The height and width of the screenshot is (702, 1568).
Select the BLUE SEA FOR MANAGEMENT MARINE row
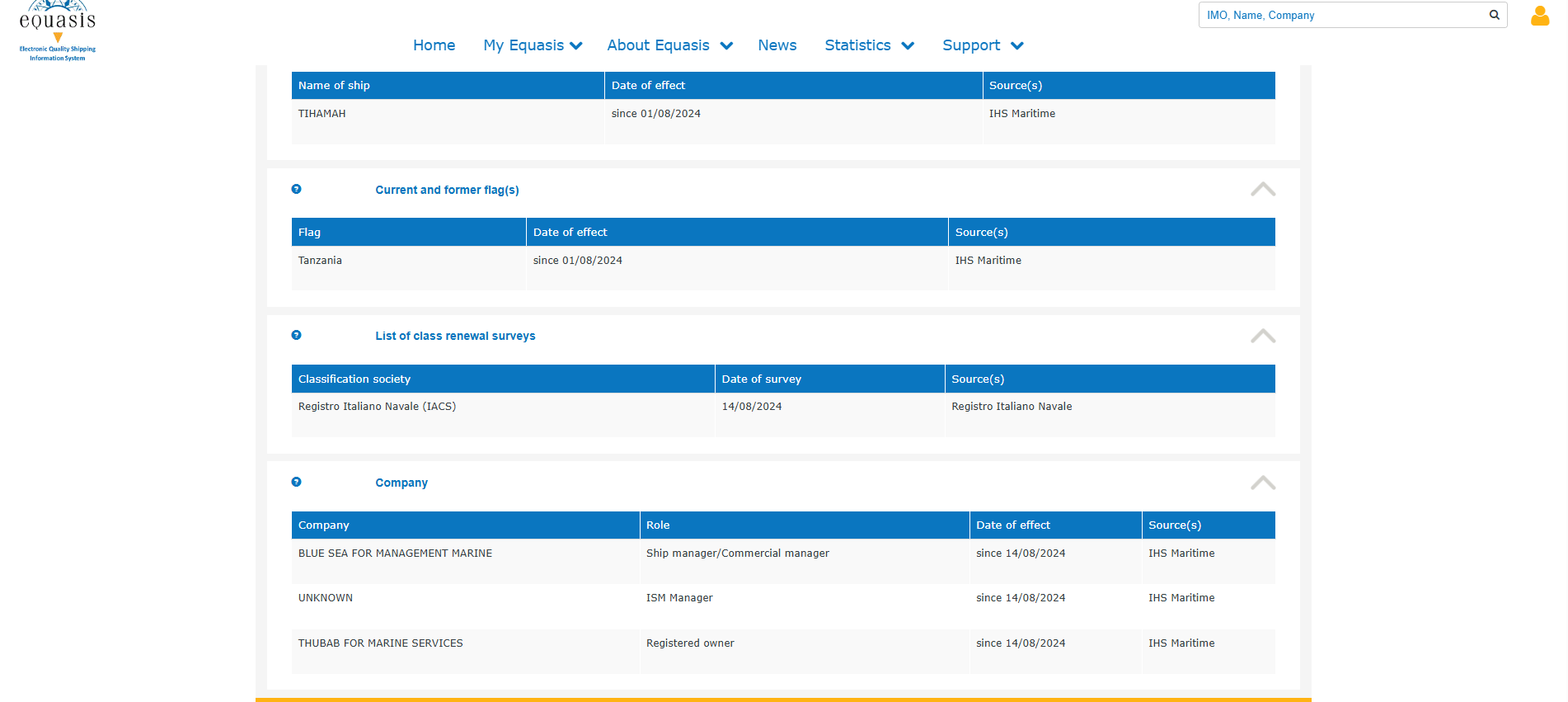coord(783,561)
